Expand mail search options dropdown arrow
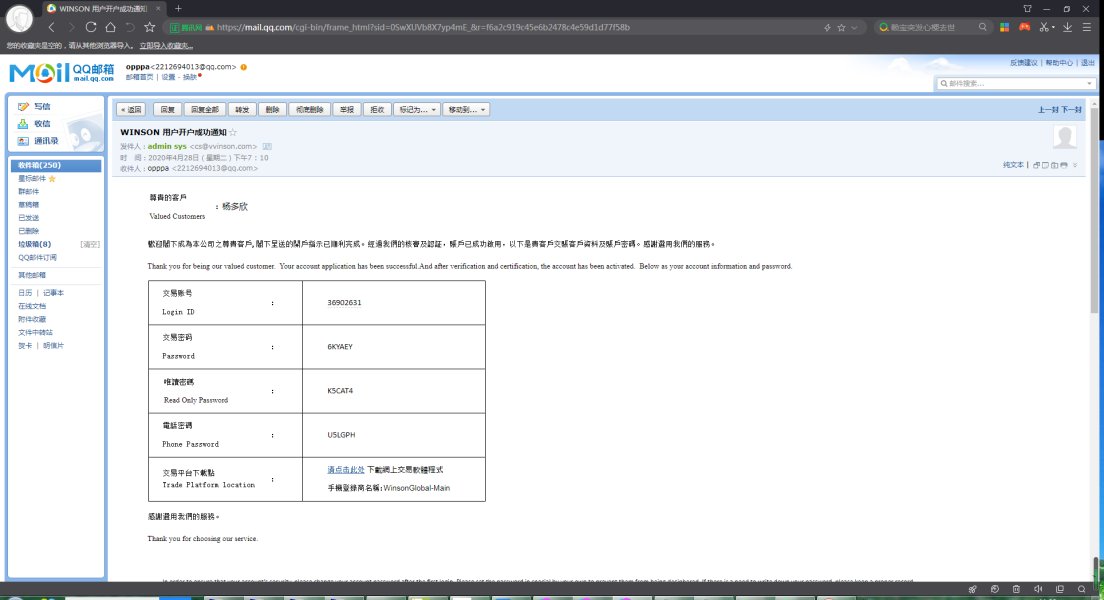The width and height of the screenshot is (1104, 600). pos(1089,84)
